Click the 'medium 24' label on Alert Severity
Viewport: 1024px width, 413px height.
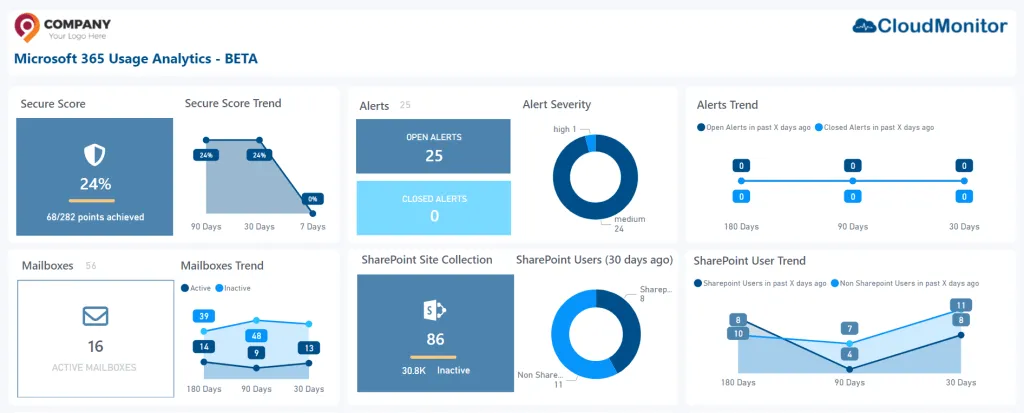click(629, 223)
